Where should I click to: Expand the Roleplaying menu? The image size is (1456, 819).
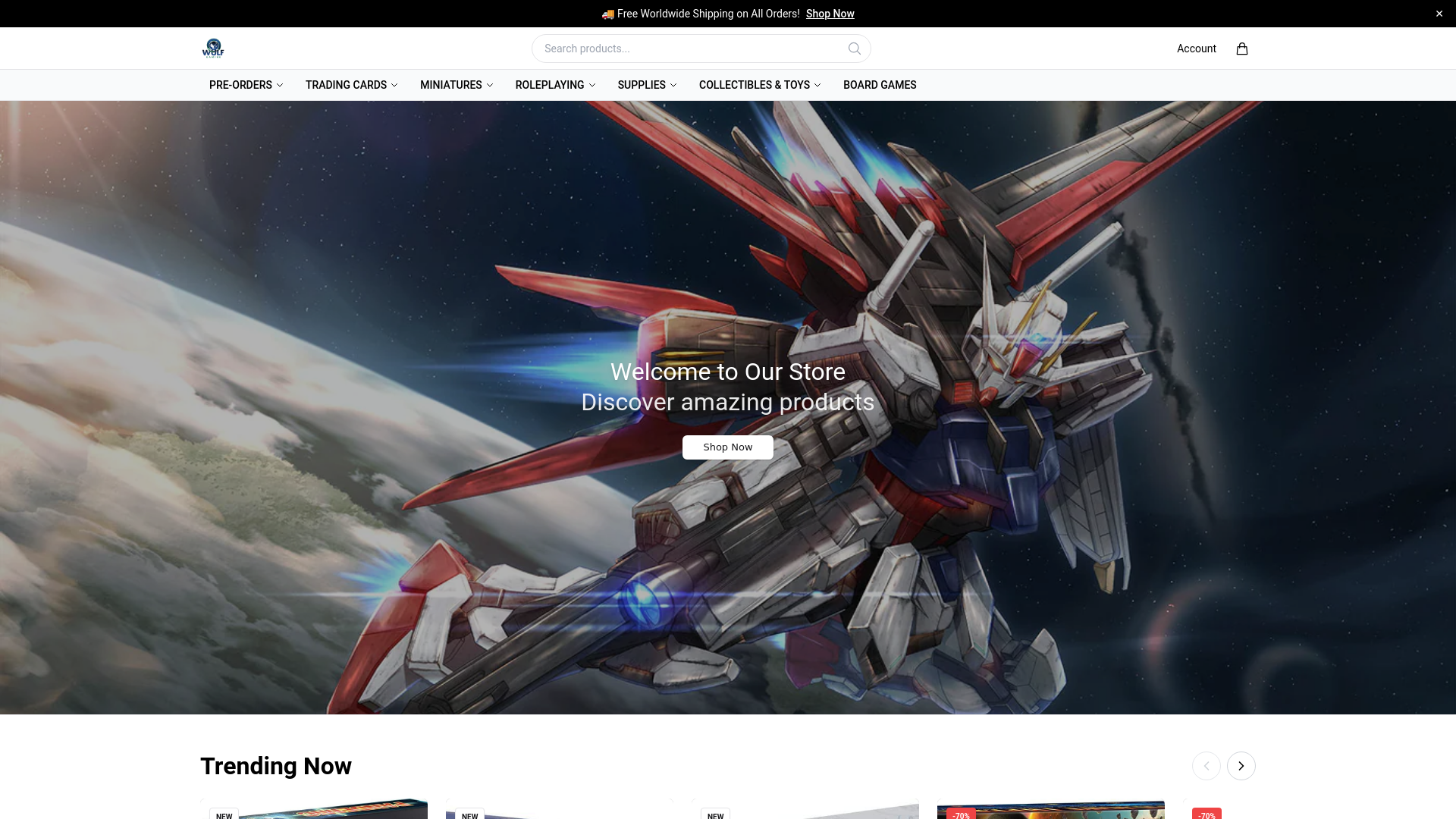click(x=555, y=85)
